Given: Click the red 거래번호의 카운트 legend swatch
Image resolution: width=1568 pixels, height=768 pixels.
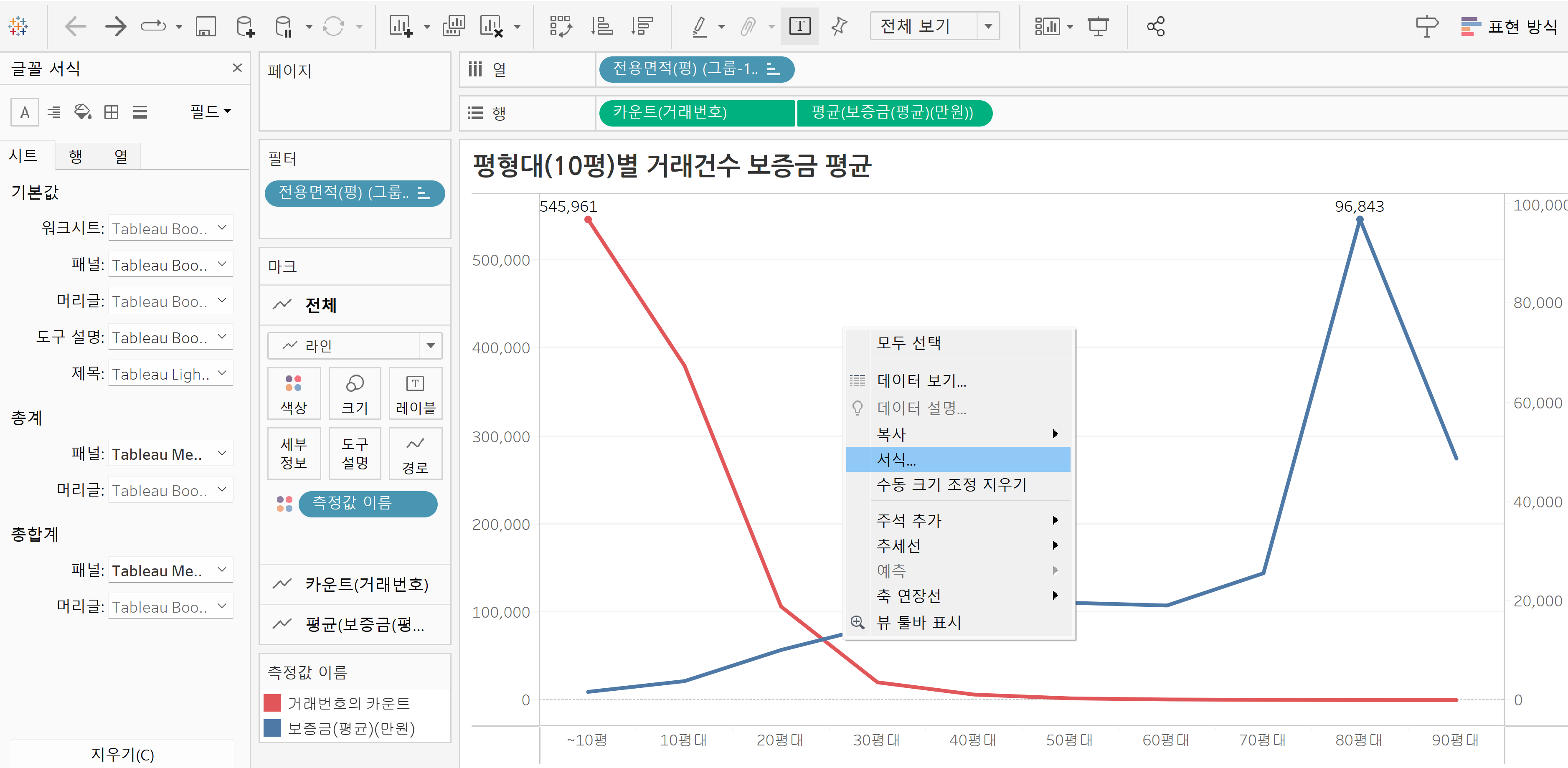Looking at the screenshot, I should 272,703.
